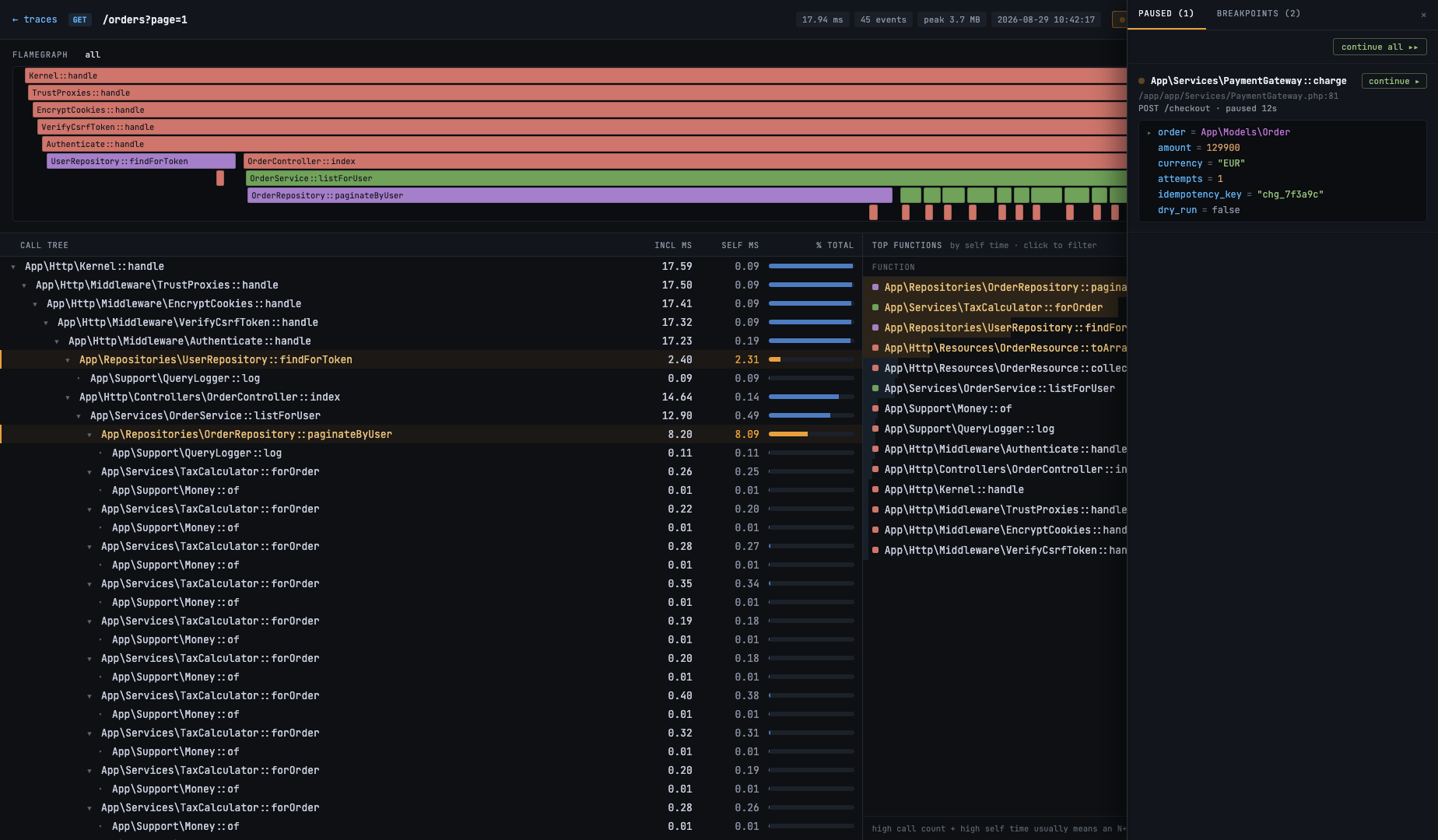This screenshot has width=1438, height=840.
Task: Collapse Authenticate::handle tree node
Action: 57,341
